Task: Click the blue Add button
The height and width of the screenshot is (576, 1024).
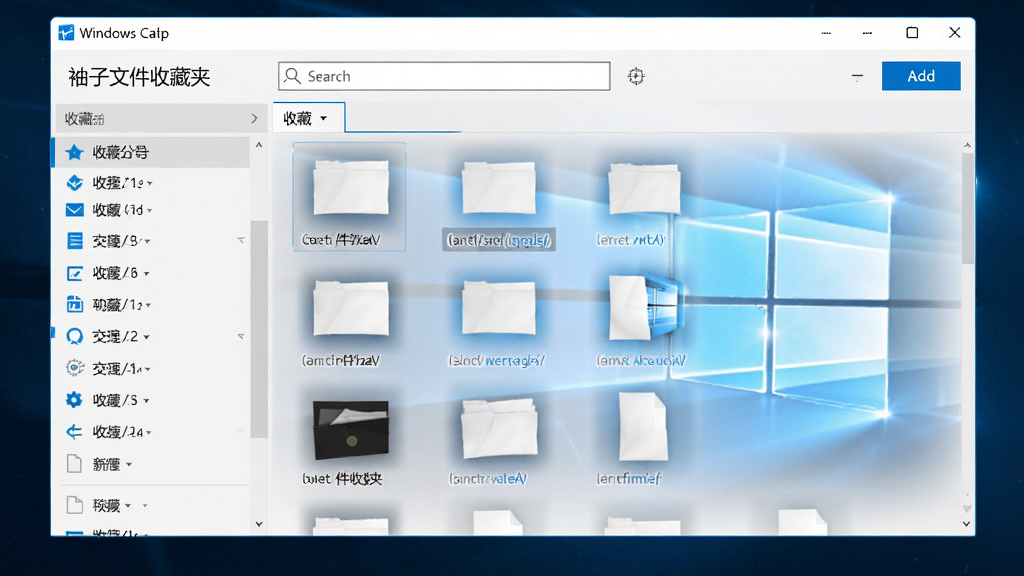Action: pyautogui.click(x=921, y=76)
